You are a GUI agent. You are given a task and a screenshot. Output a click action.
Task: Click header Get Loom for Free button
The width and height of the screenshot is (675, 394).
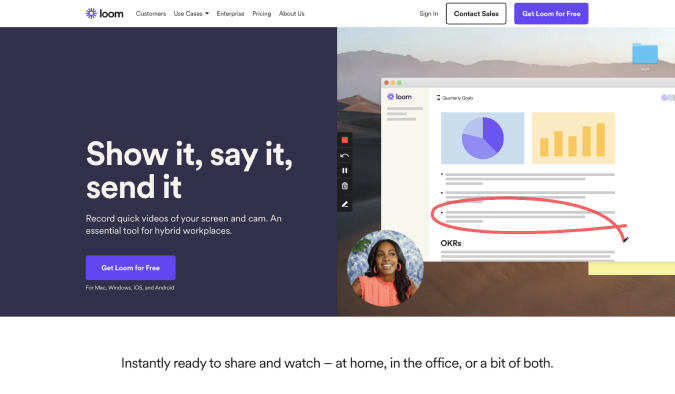click(x=551, y=14)
